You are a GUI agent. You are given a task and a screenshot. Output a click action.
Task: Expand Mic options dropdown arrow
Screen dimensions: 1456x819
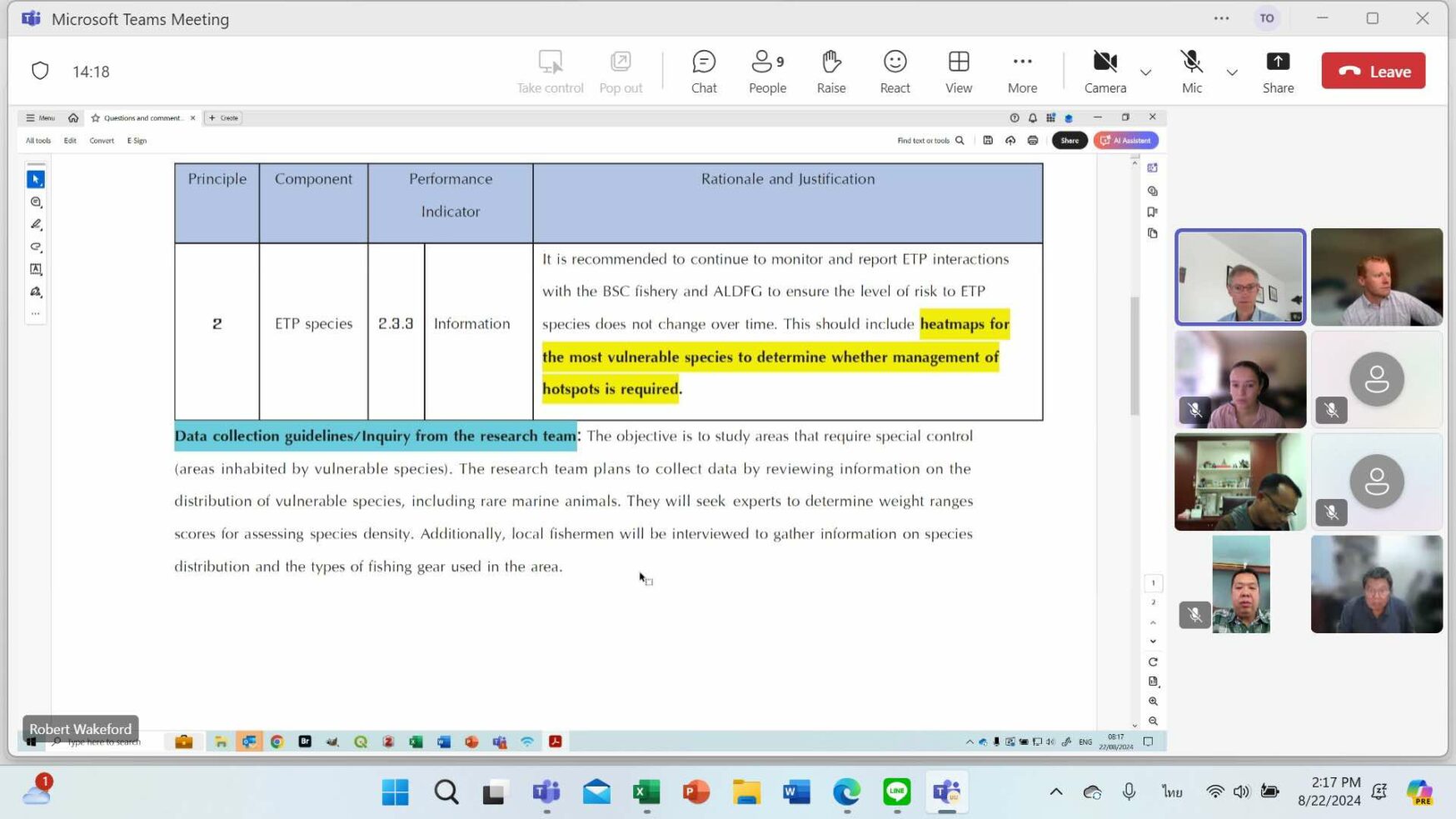pyautogui.click(x=1232, y=72)
